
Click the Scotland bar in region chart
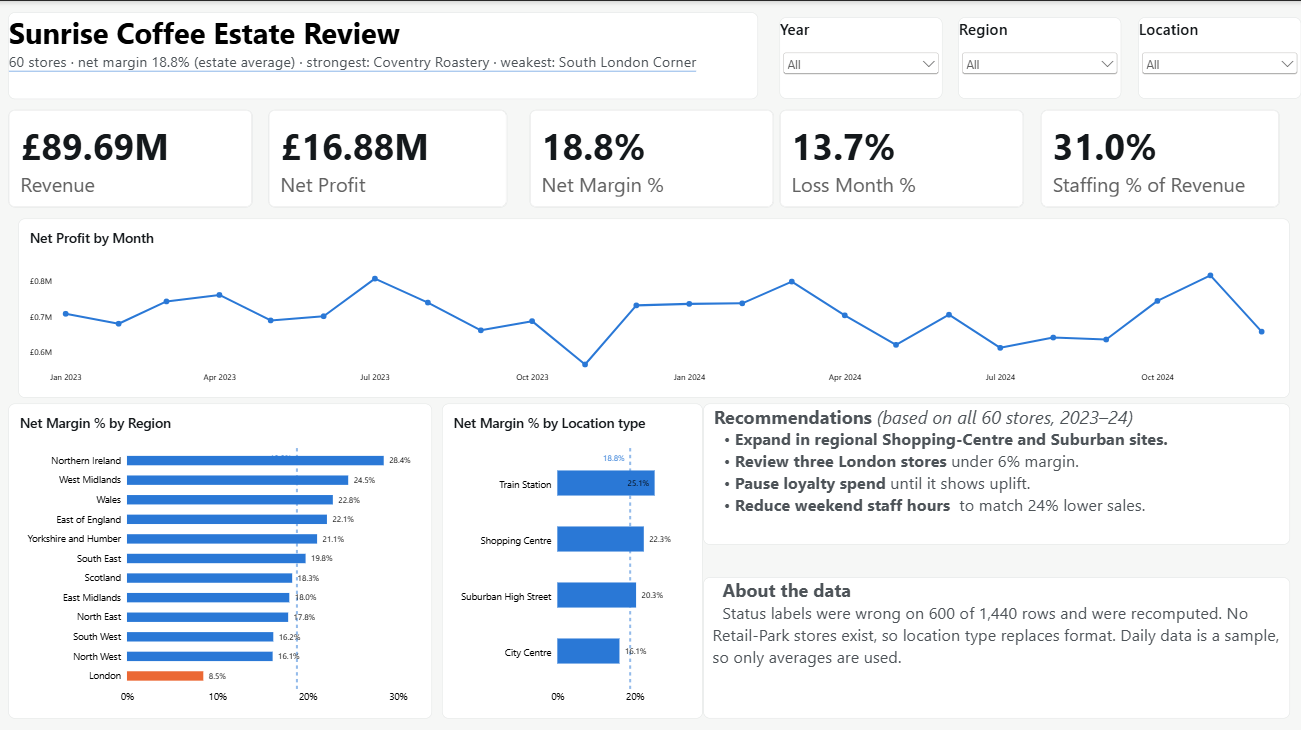coord(210,578)
